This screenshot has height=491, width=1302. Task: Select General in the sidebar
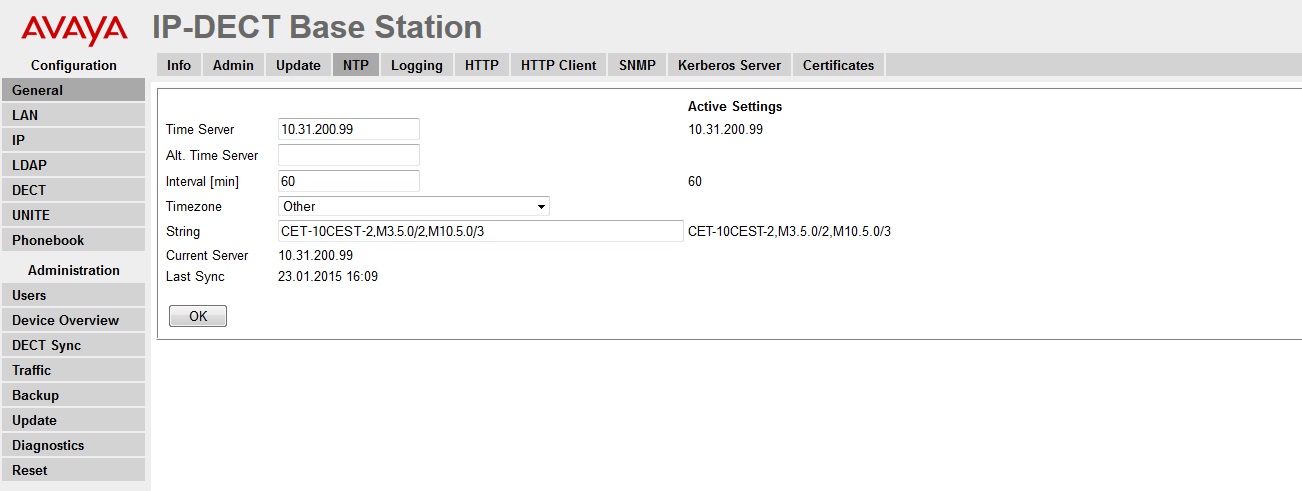(x=73, y=90)
